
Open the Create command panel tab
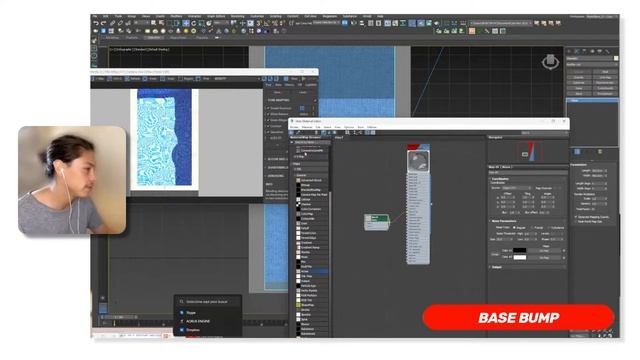click(569, 51)
